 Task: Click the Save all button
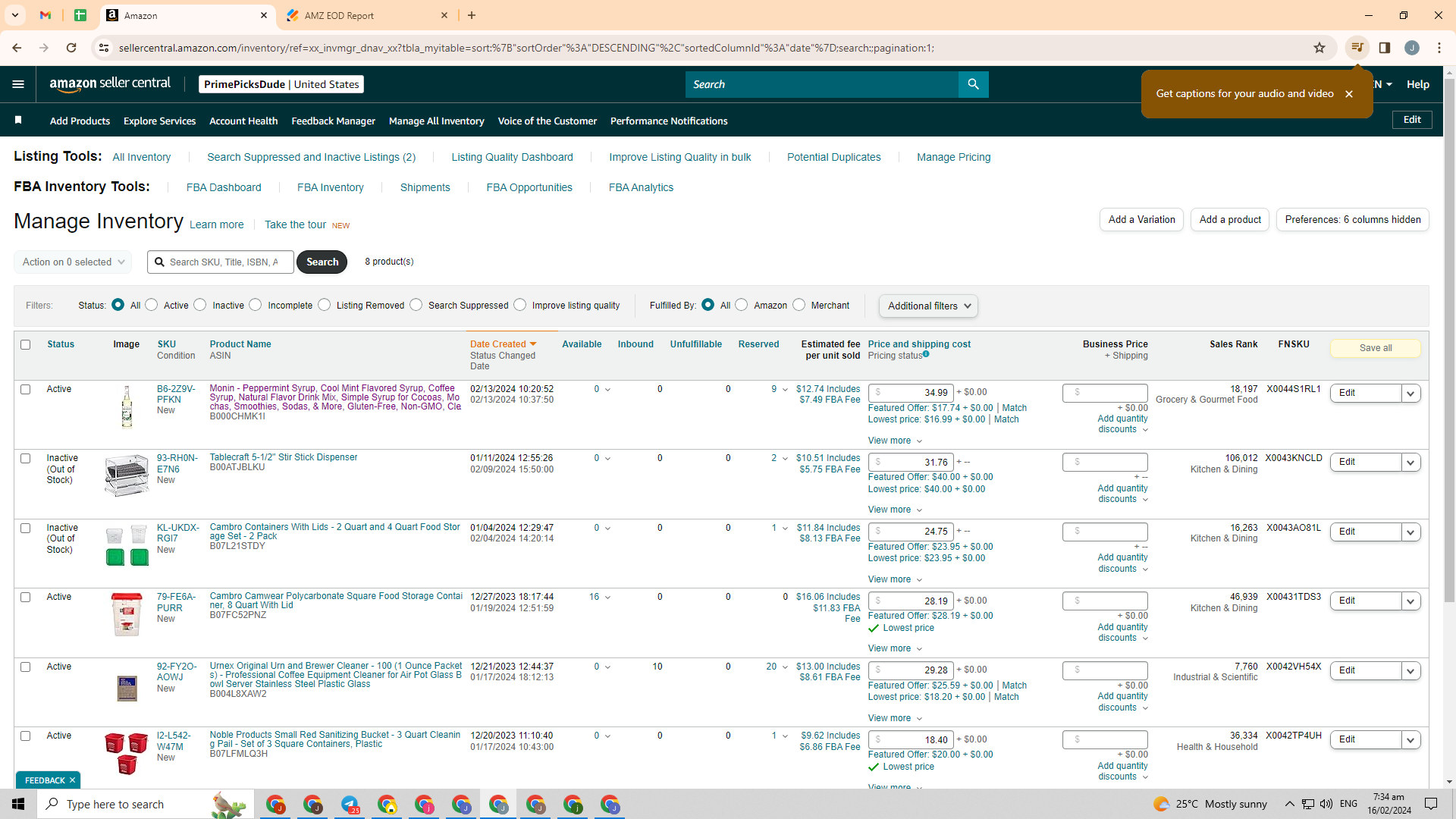[x=1376, y=348]
